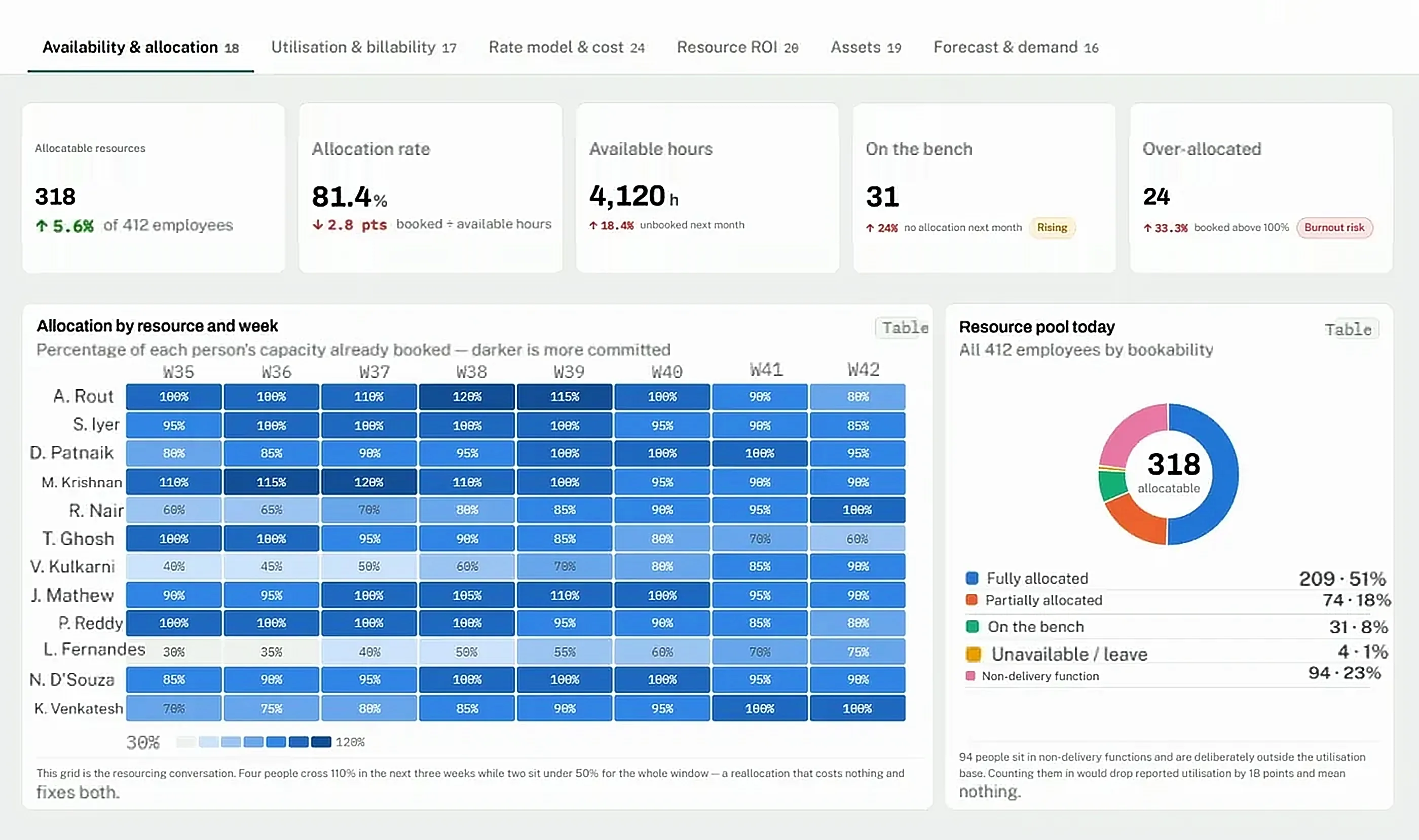This screenshot has width=1419, height=840.
Task: Click M. Krishnan W37 120% cell
Action: click(x=368, y=482)
